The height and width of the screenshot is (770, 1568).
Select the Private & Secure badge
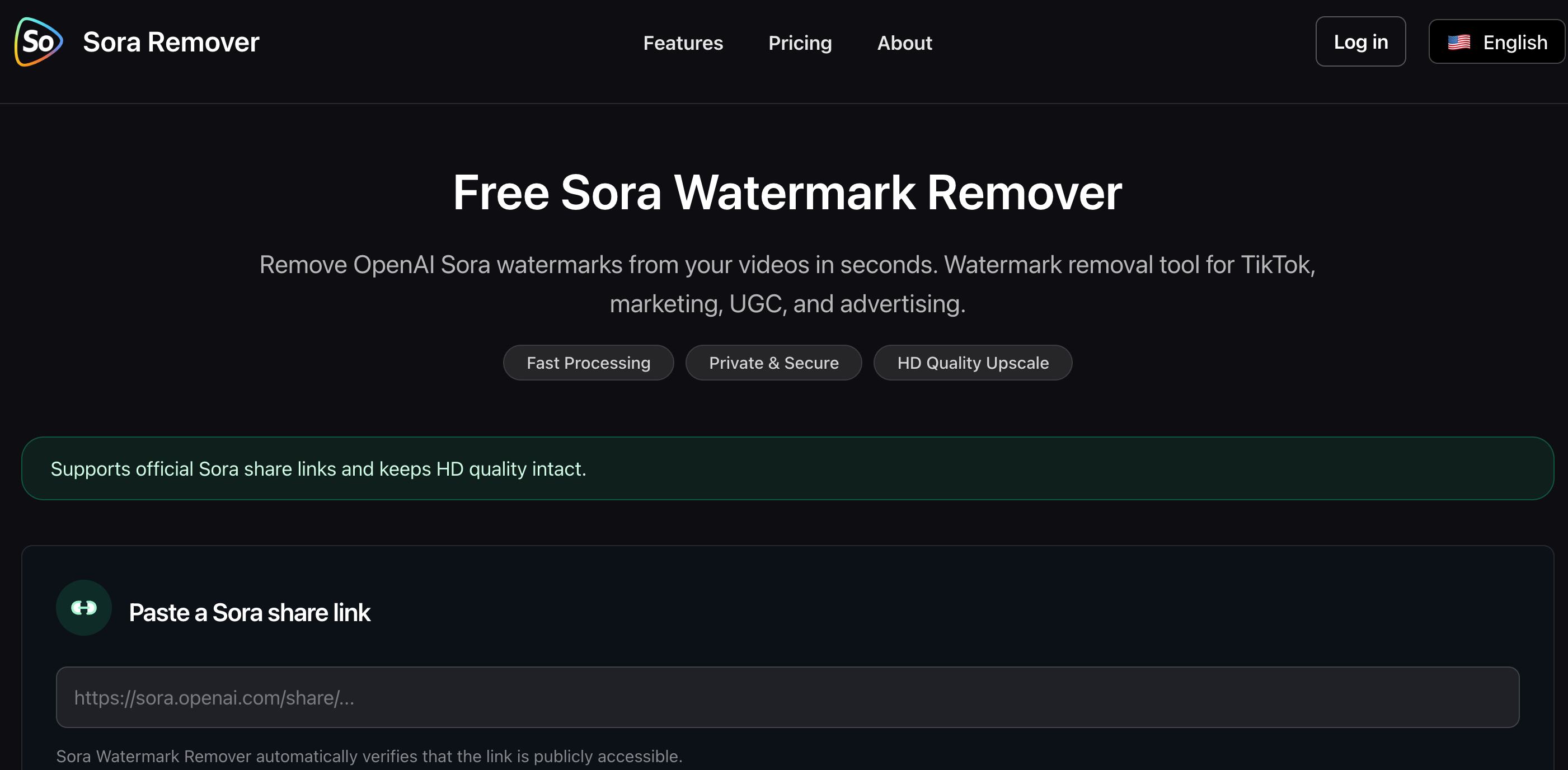click(x=774, y=363)
